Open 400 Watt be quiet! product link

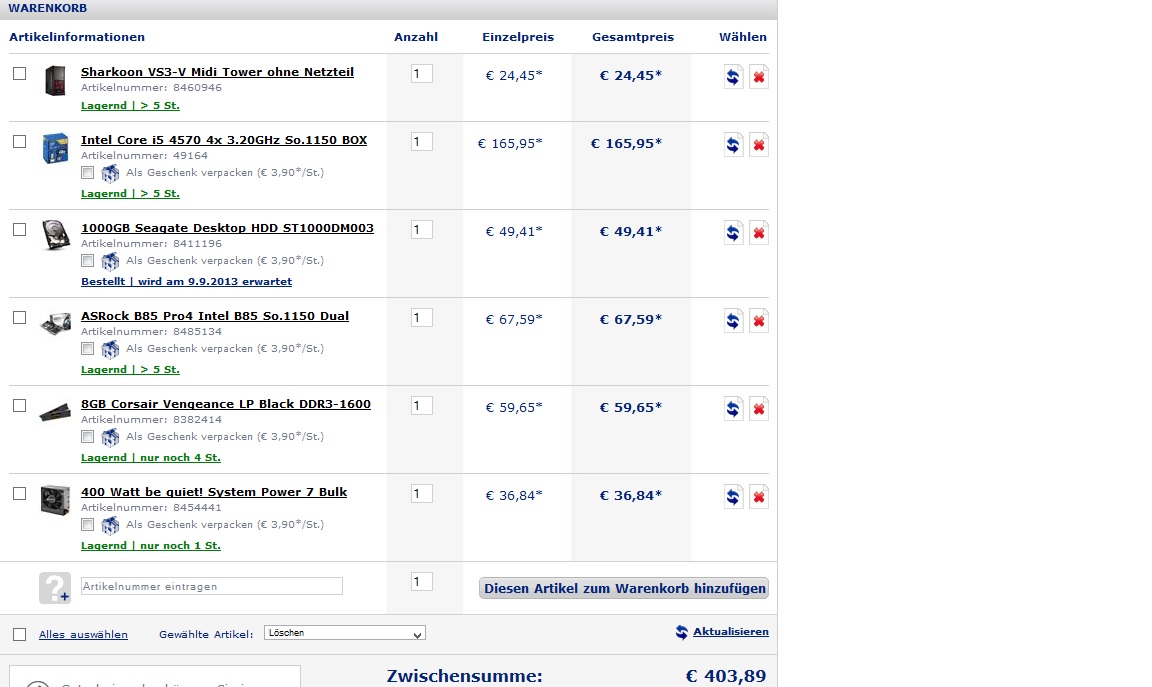pos(214,492)
